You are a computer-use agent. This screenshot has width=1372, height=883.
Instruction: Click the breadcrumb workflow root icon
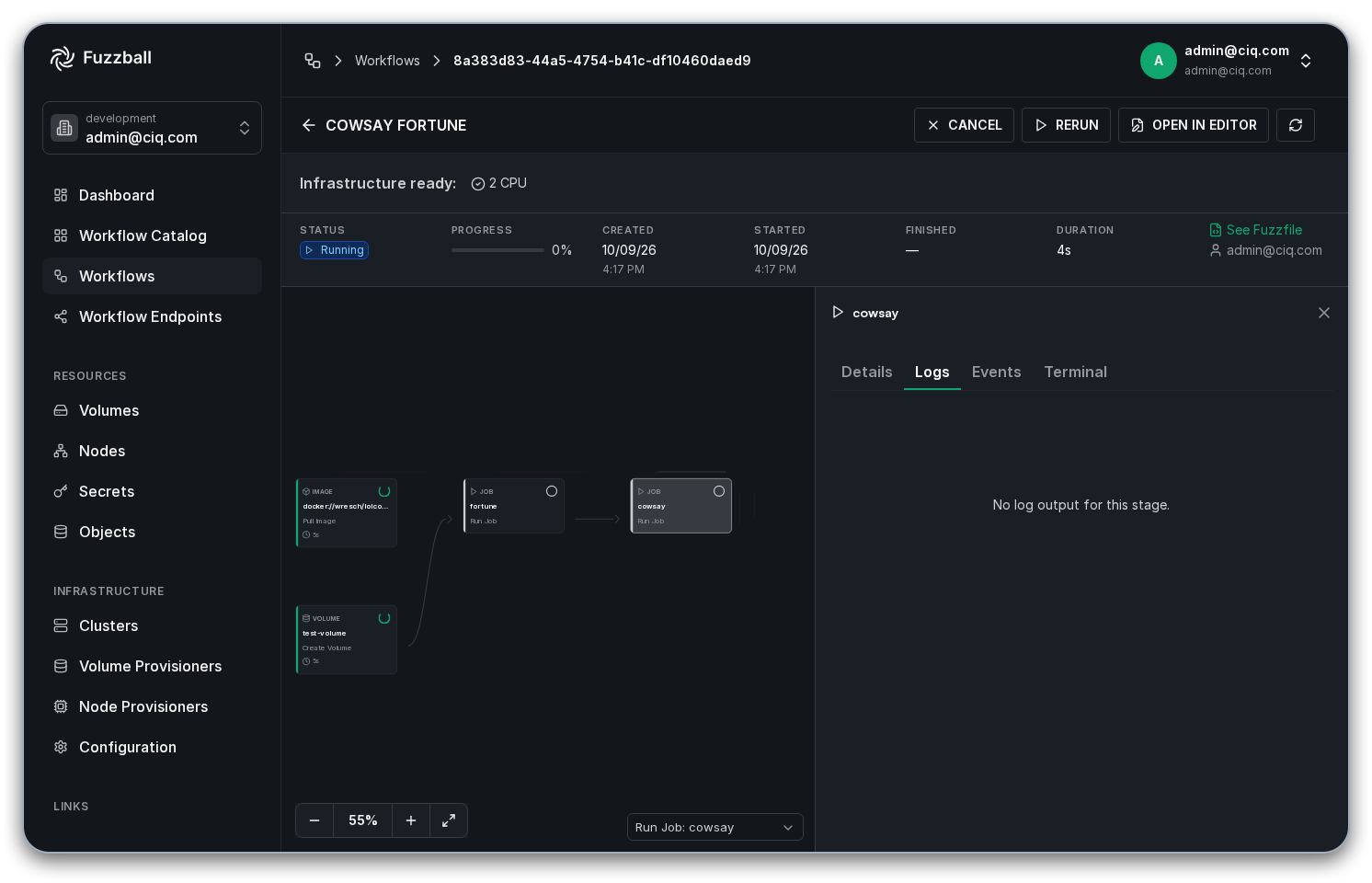pyautogui.click(x=313, y=61)
